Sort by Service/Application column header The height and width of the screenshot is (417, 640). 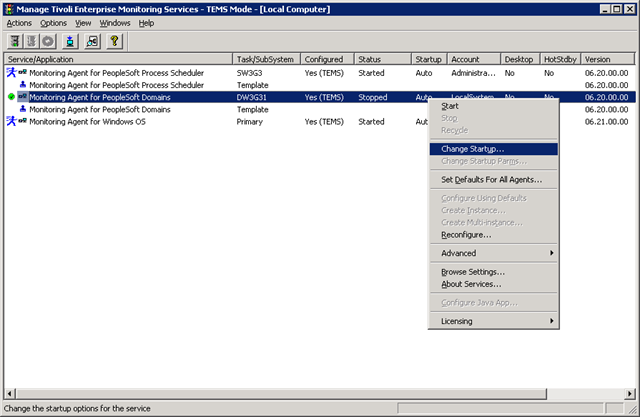[x=118, y=59]
